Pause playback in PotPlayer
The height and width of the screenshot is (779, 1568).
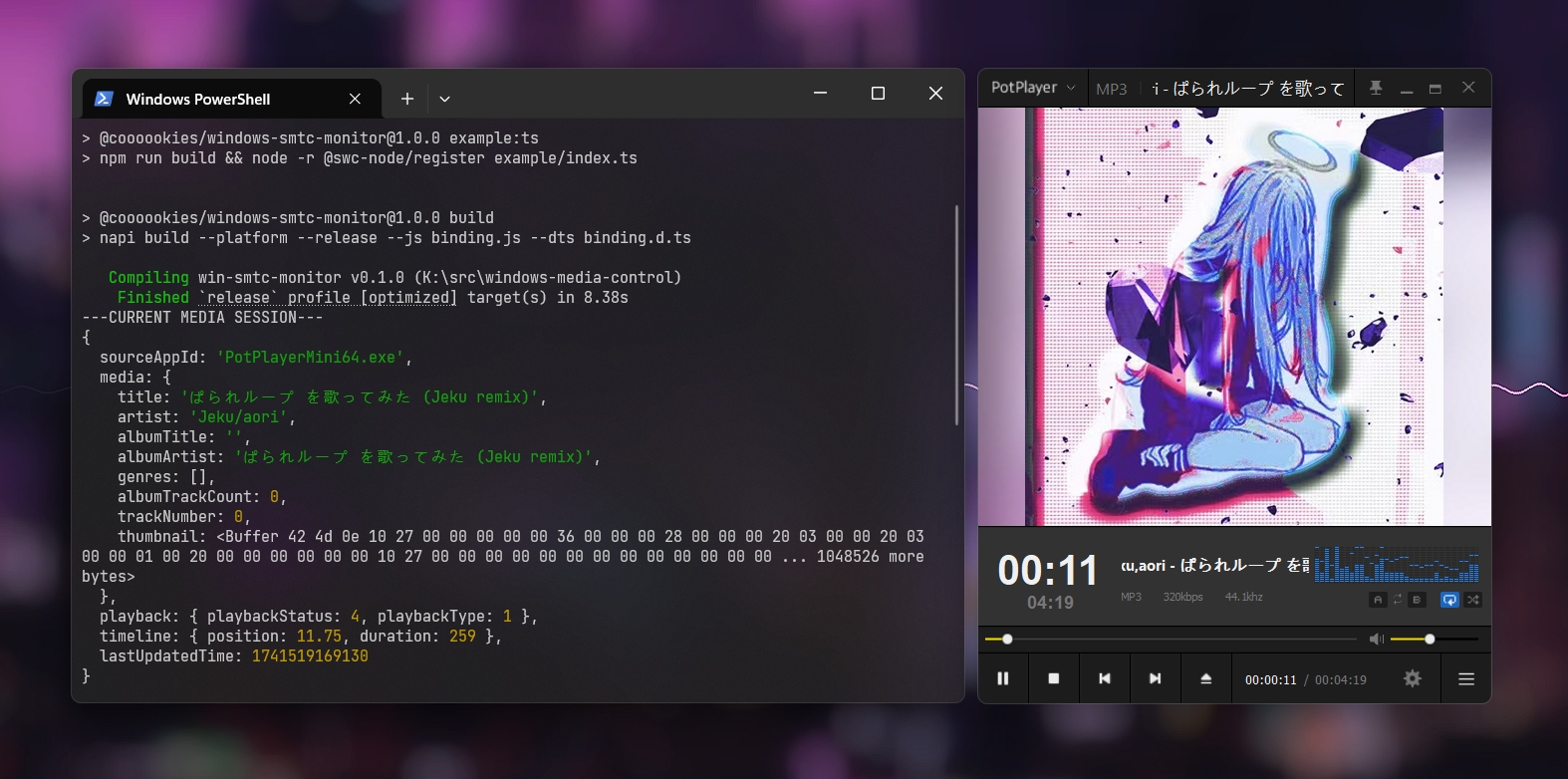coord(1003,678)
